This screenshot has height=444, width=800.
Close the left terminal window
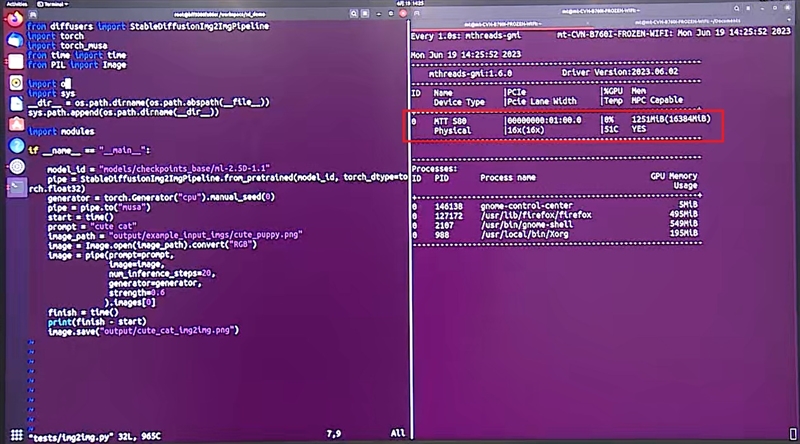click(x=403, y=14)
